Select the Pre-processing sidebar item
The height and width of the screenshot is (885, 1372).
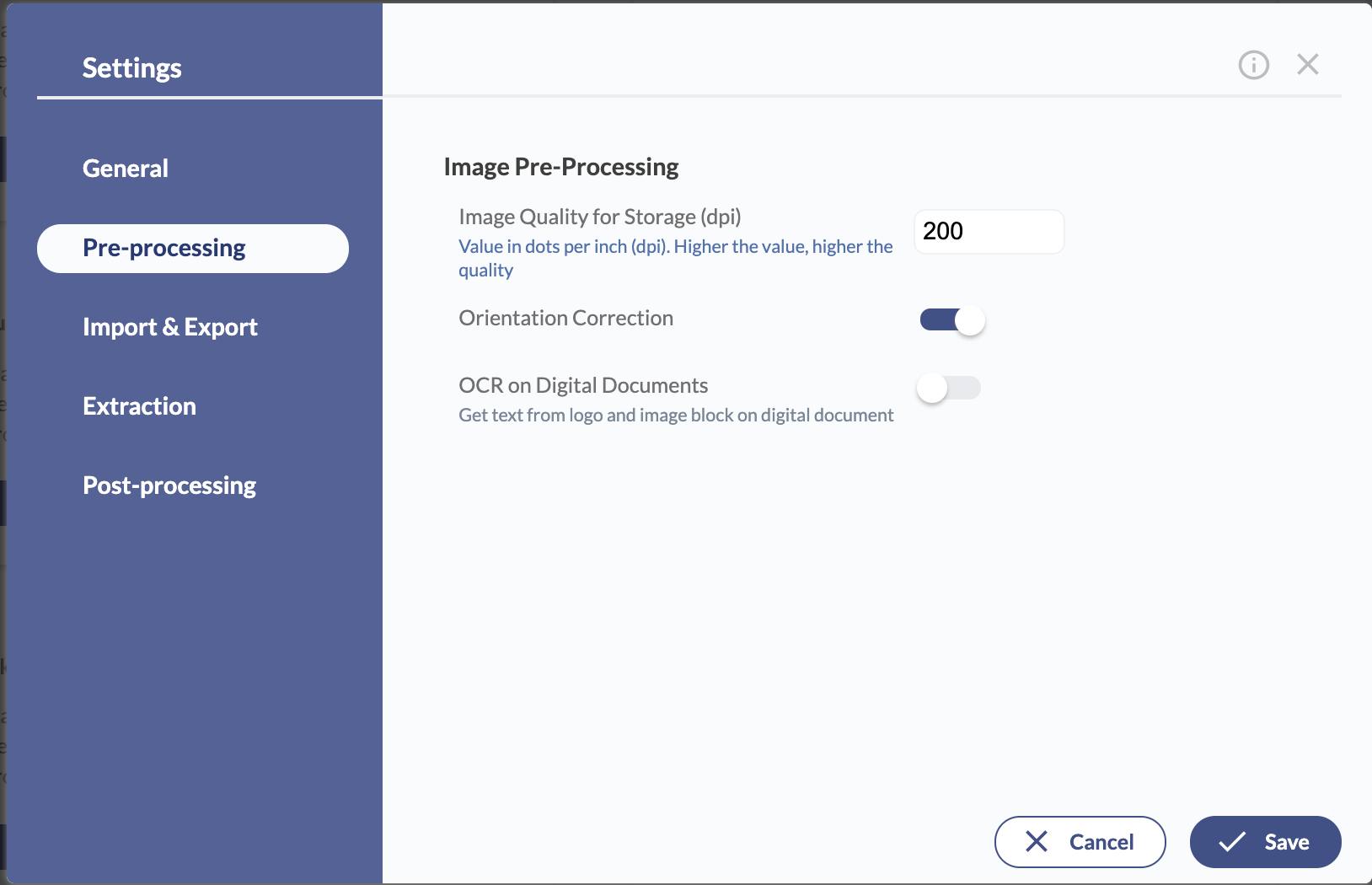[193, 249]
